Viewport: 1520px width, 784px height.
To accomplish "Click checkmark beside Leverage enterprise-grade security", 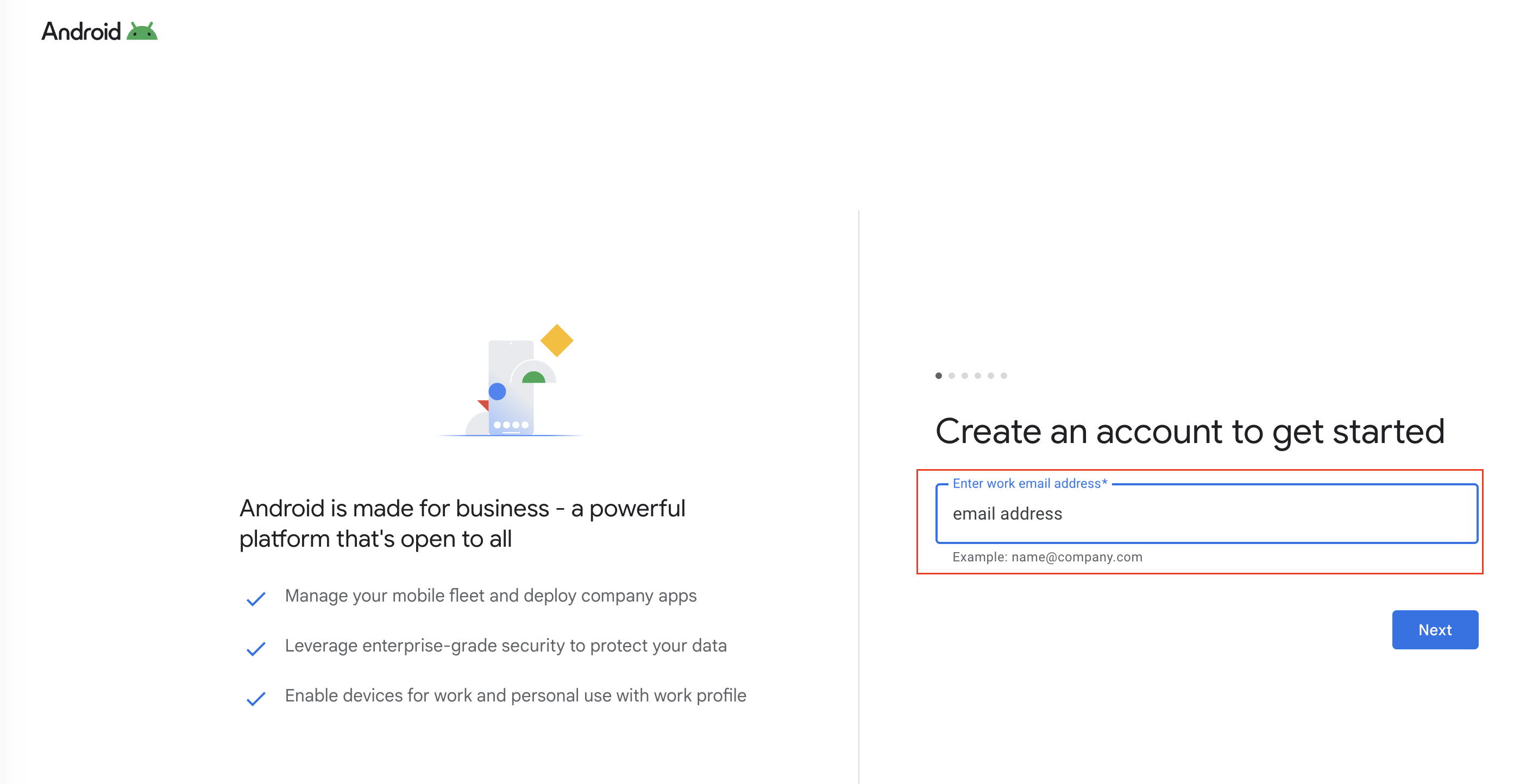I will [x=255, y=648].
